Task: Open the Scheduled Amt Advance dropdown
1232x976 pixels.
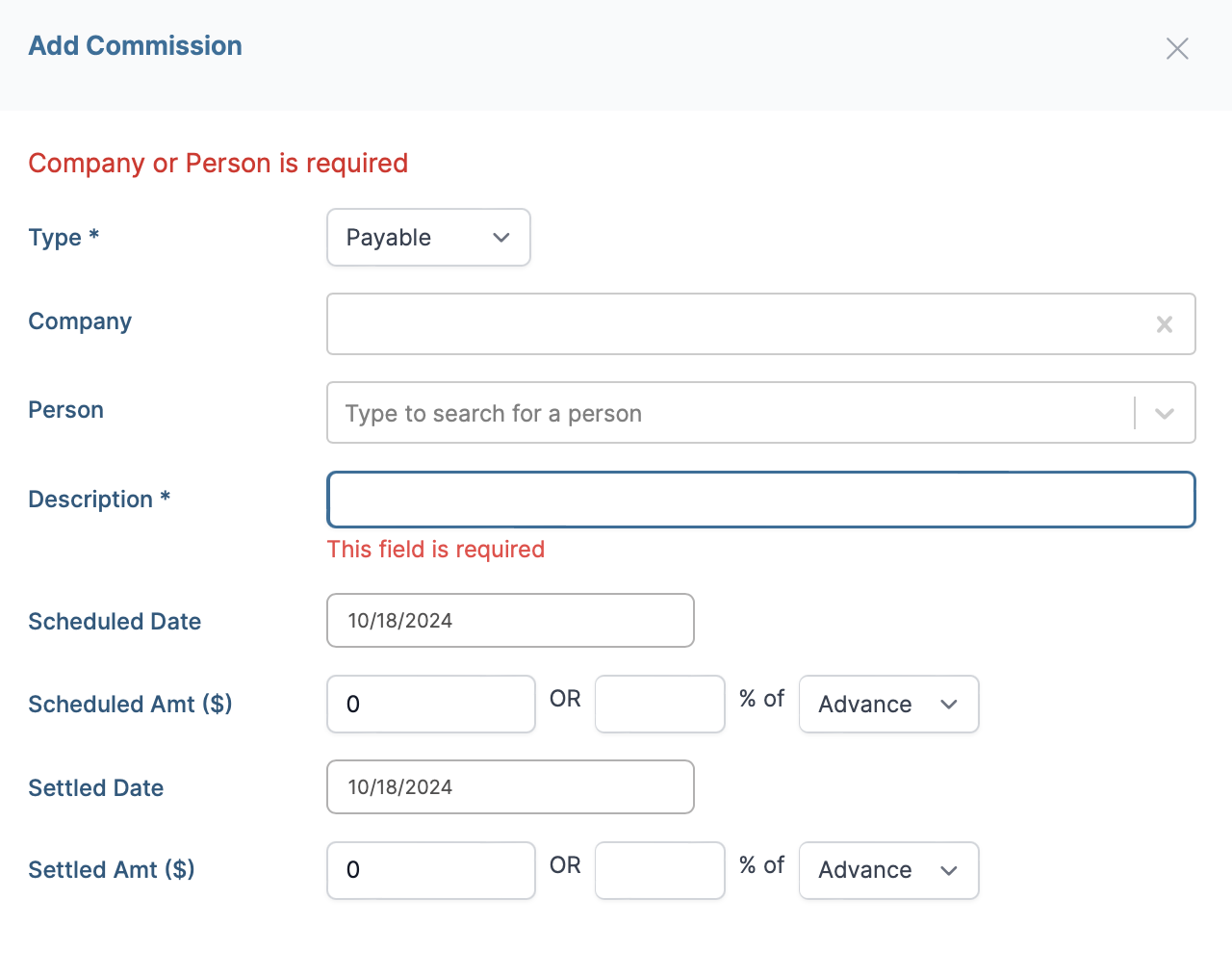Action: point(888,705)
